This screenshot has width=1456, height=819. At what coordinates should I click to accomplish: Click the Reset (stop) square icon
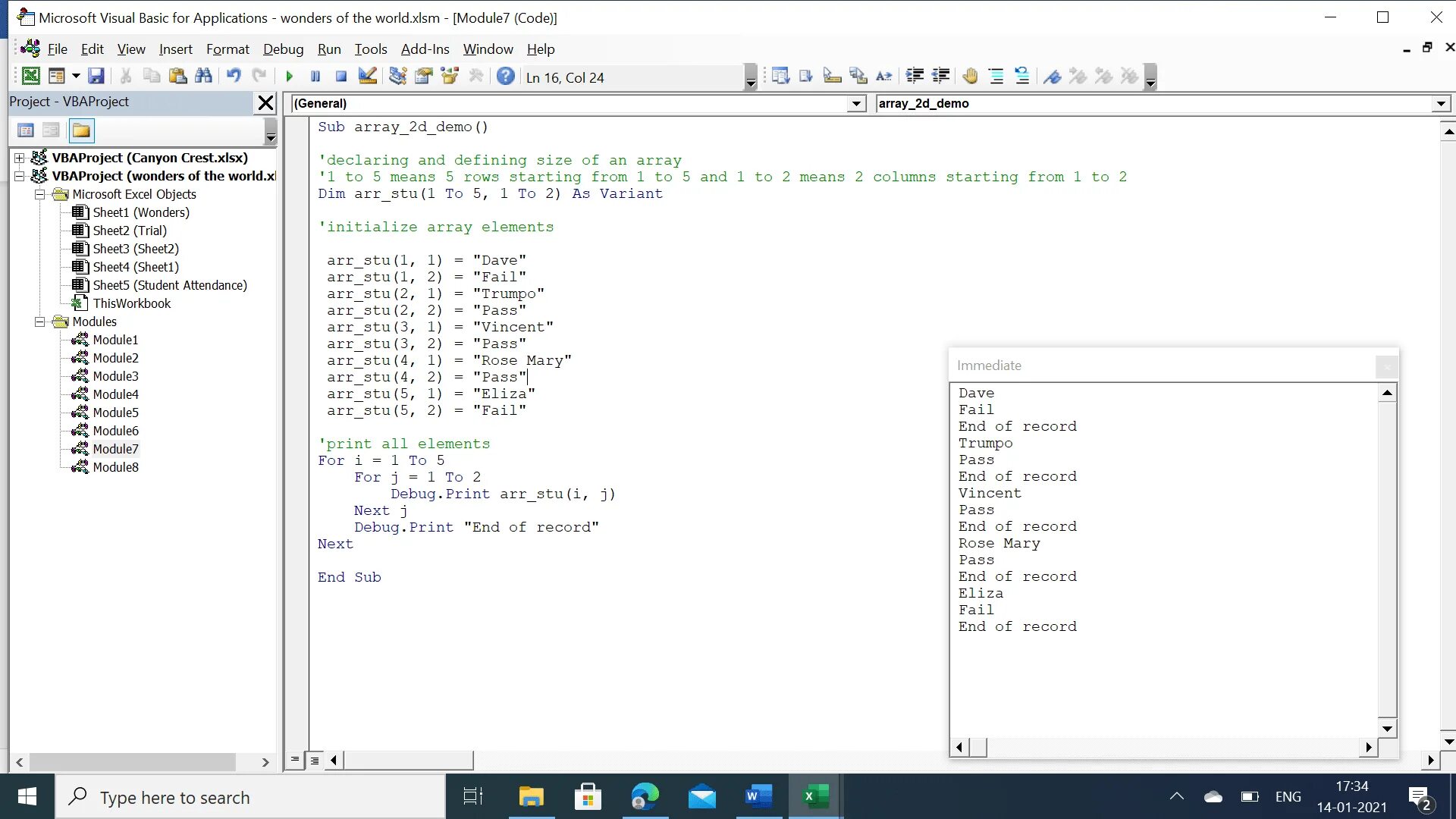pyautogui.click(x=341, y=77)
